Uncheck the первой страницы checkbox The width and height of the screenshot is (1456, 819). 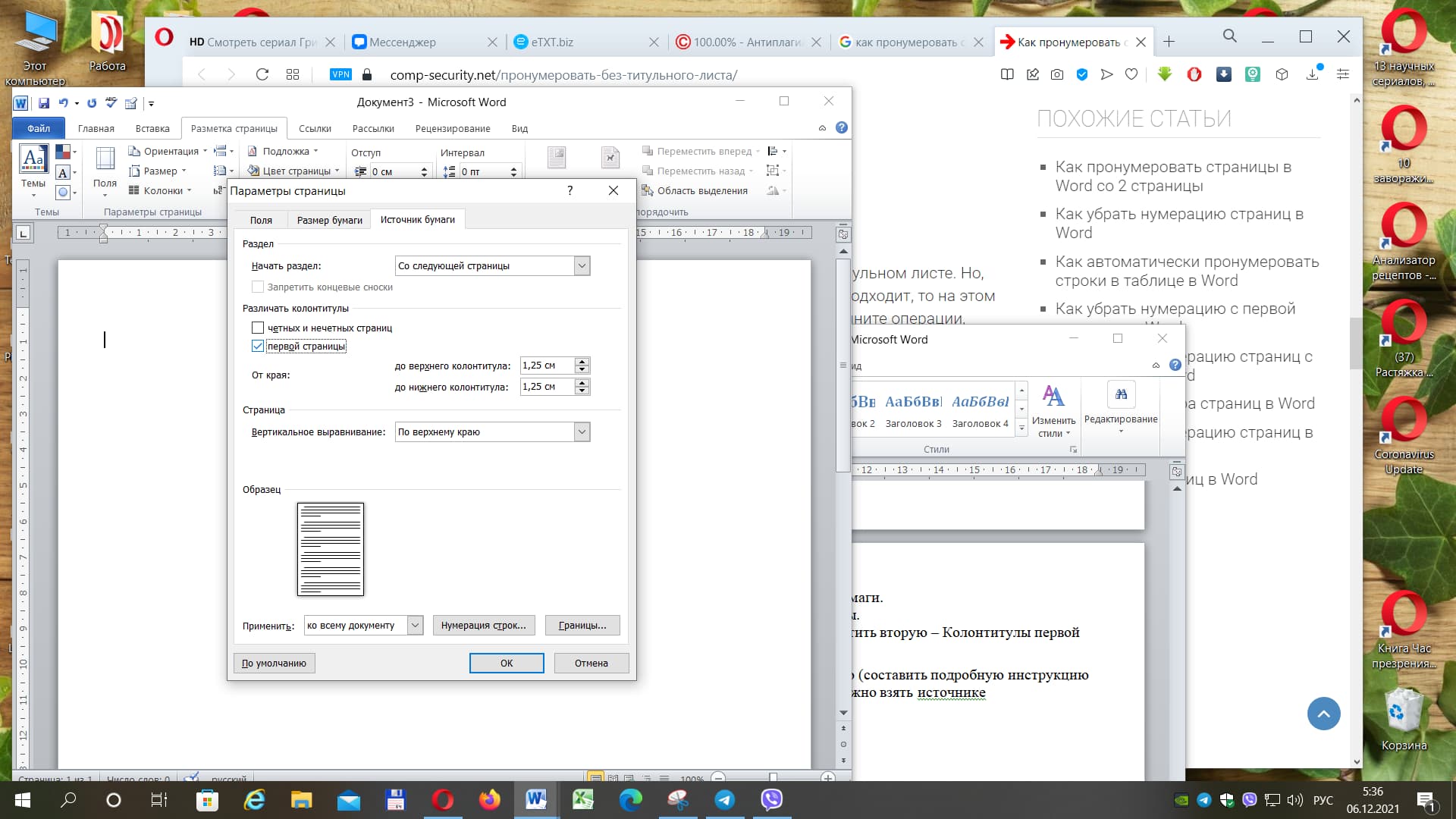pyautogui.click(x=258, y=346)
